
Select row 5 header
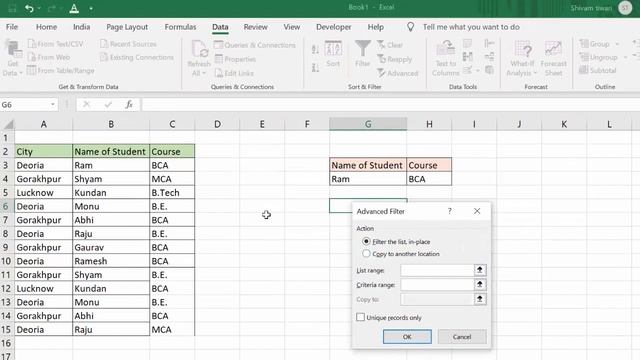coord(6,193)
